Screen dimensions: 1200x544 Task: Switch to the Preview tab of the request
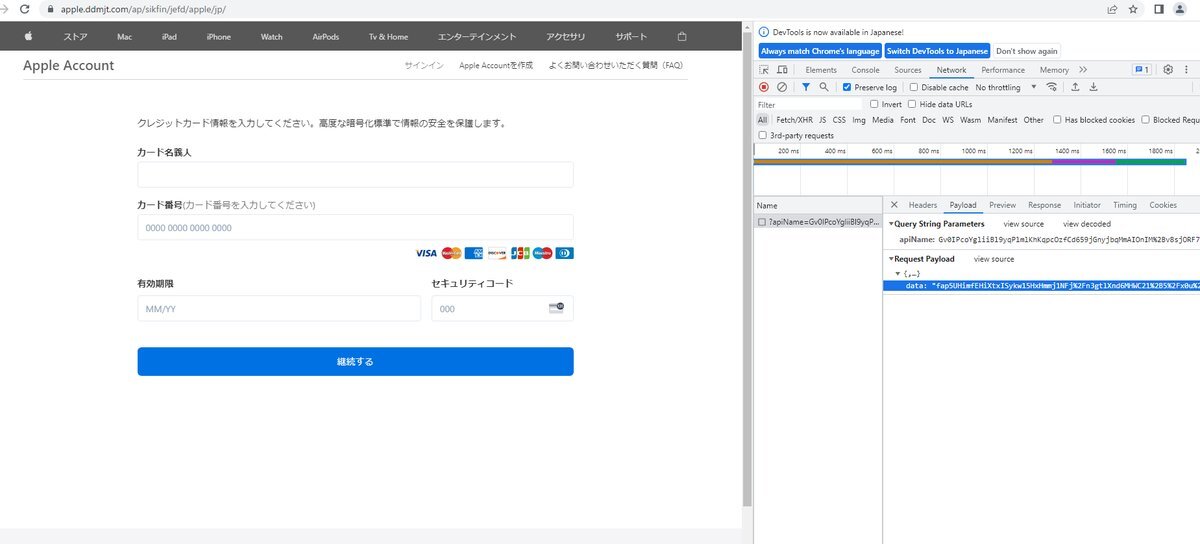pyautogui.click(x=1002, y=205)
